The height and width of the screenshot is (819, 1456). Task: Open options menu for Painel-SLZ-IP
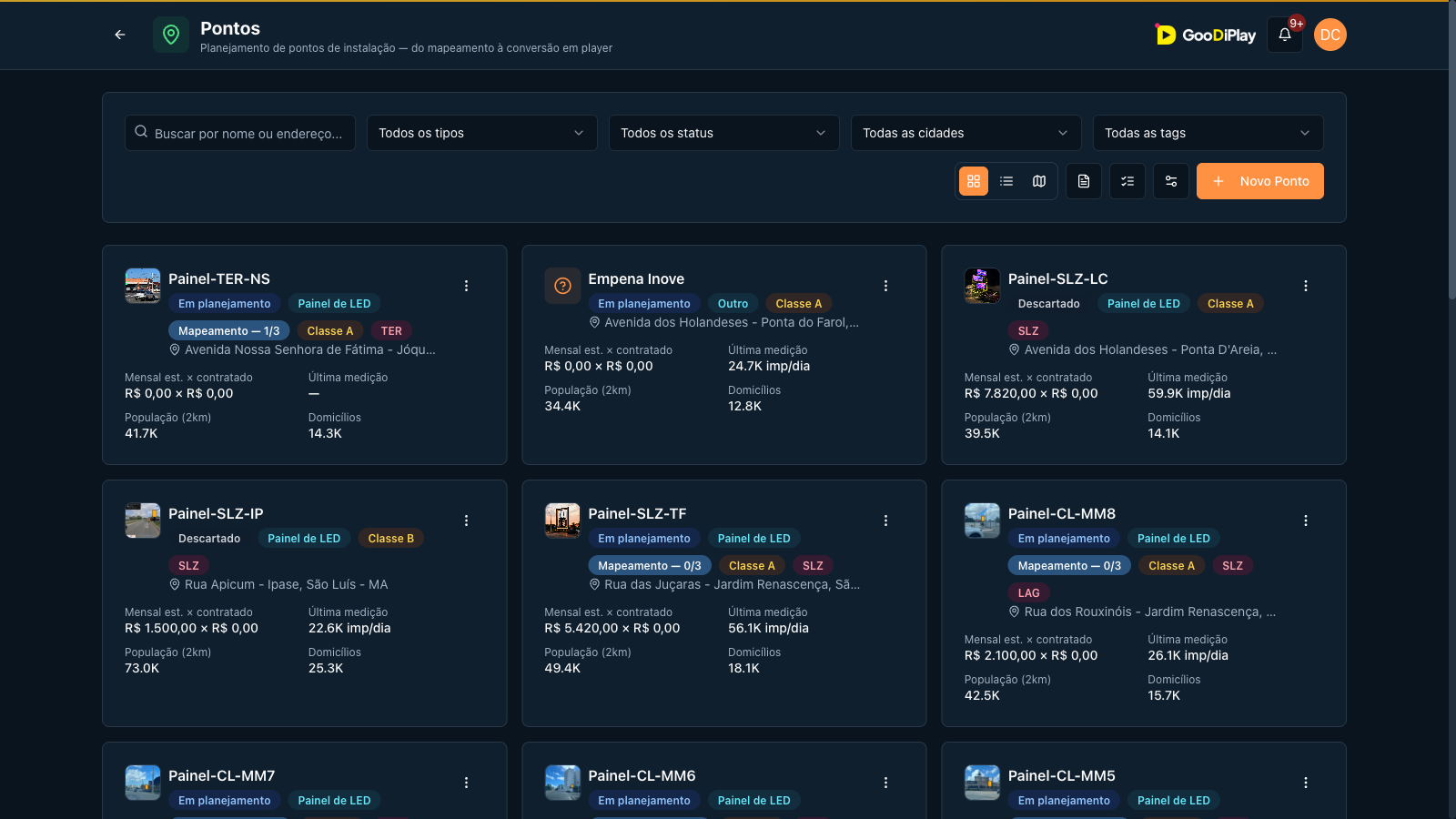point(467,521)
